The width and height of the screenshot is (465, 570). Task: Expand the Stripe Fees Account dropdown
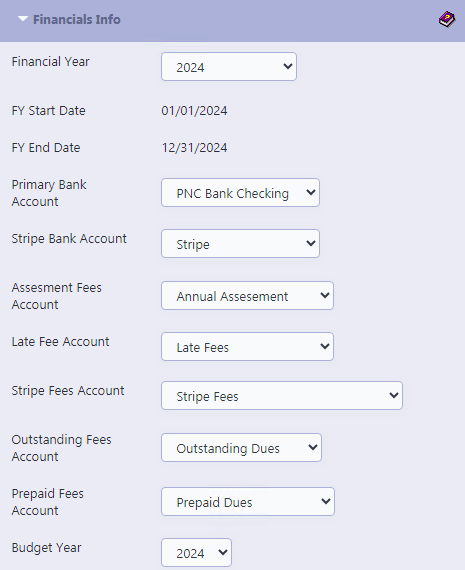282,396
